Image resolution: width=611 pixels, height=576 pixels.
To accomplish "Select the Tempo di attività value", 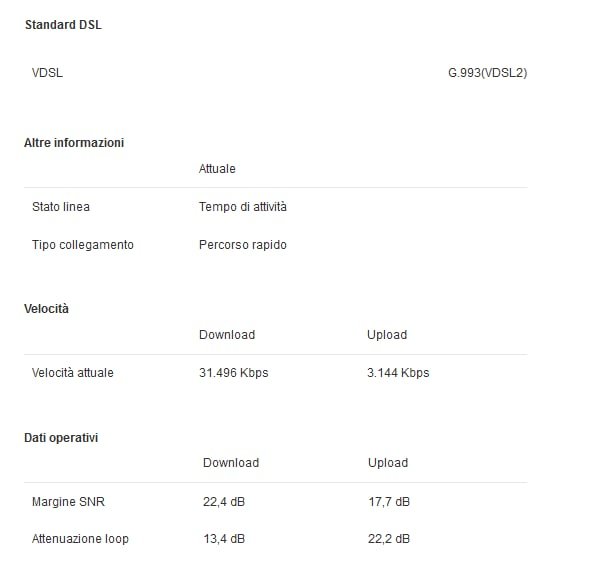I will 243,207.
